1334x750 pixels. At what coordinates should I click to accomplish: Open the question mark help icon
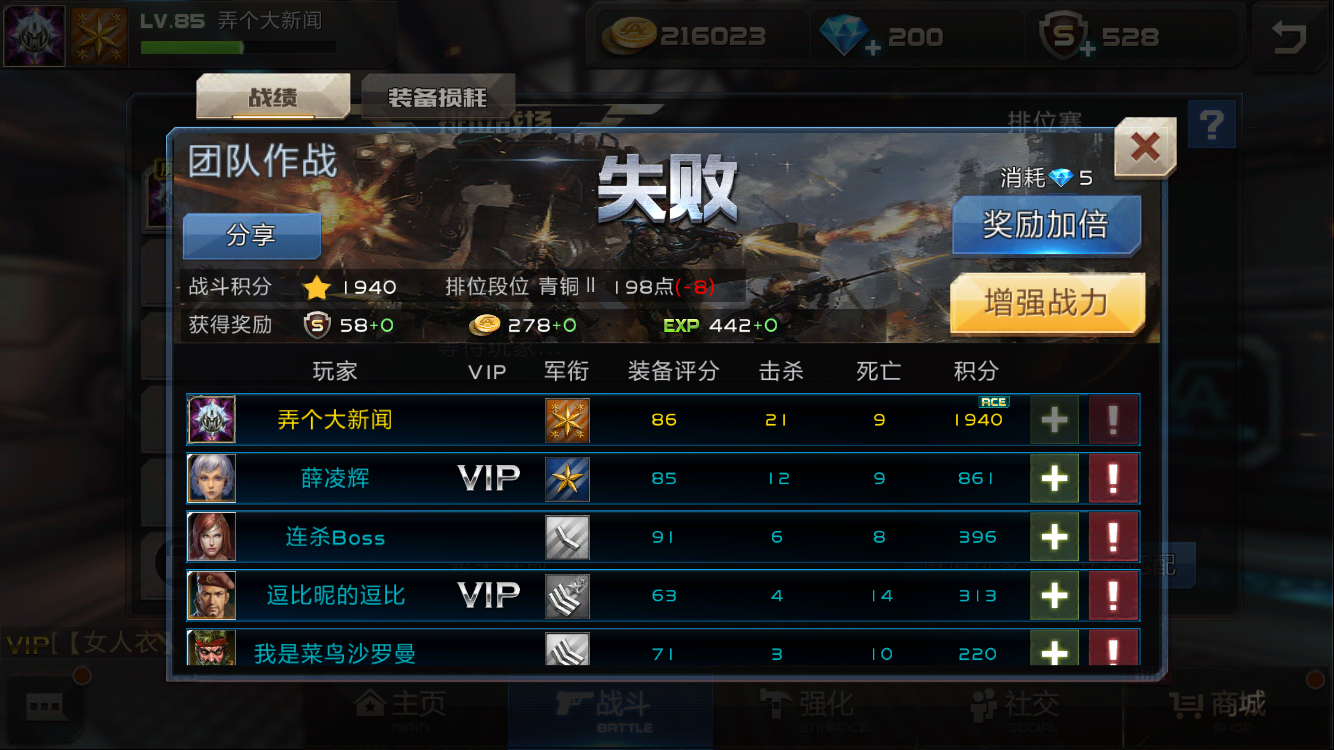click(1211, 126)
